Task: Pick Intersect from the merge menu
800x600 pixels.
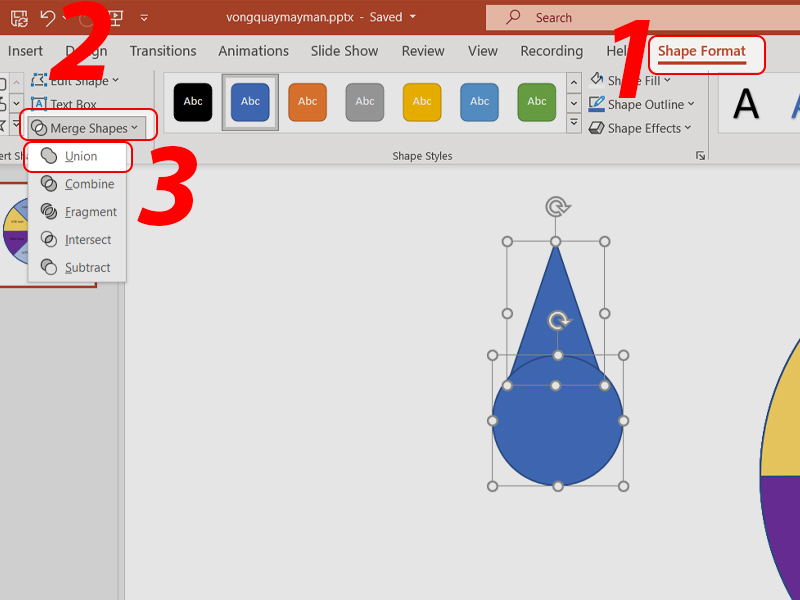Action: click(x=87, y=240)
